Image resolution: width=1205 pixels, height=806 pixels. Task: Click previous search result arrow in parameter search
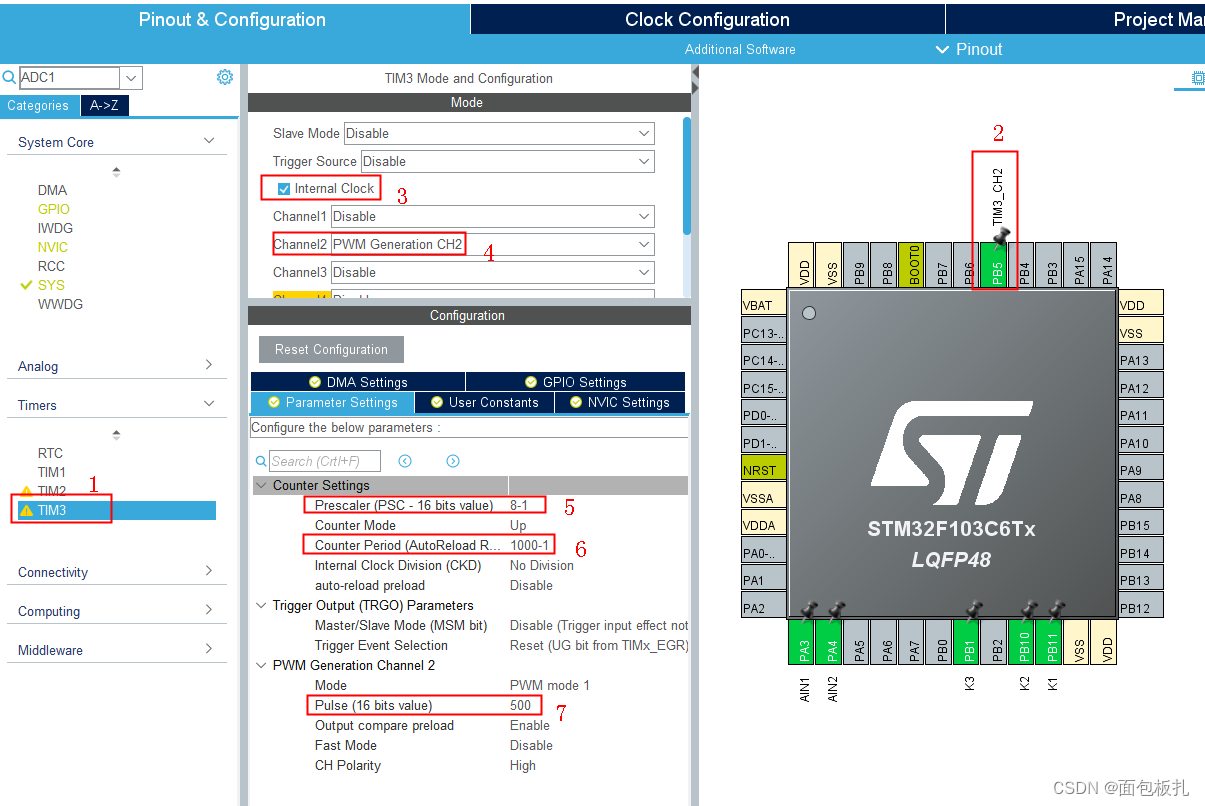[405, 461]
